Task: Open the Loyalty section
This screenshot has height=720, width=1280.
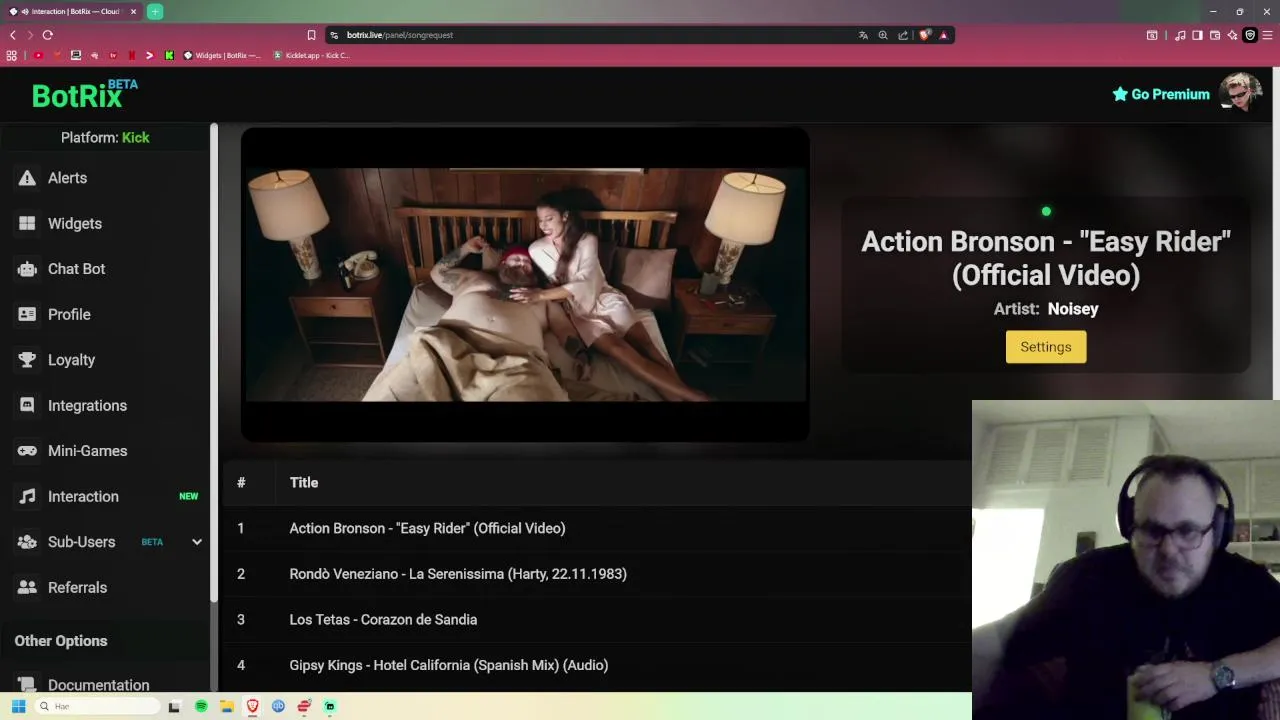Action: tap(71, 360)
